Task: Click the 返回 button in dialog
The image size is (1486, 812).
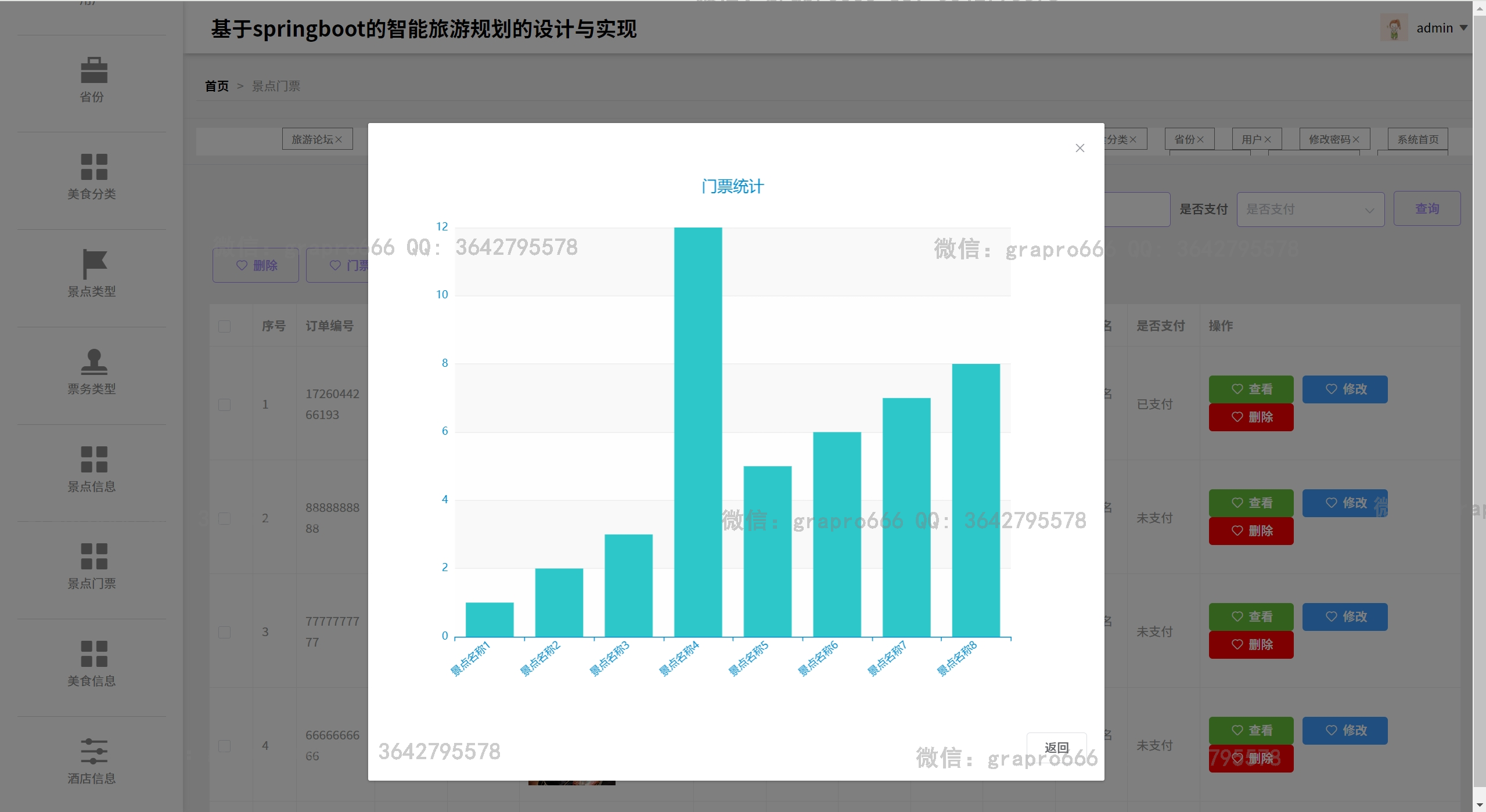Action: coord(1056,748)
